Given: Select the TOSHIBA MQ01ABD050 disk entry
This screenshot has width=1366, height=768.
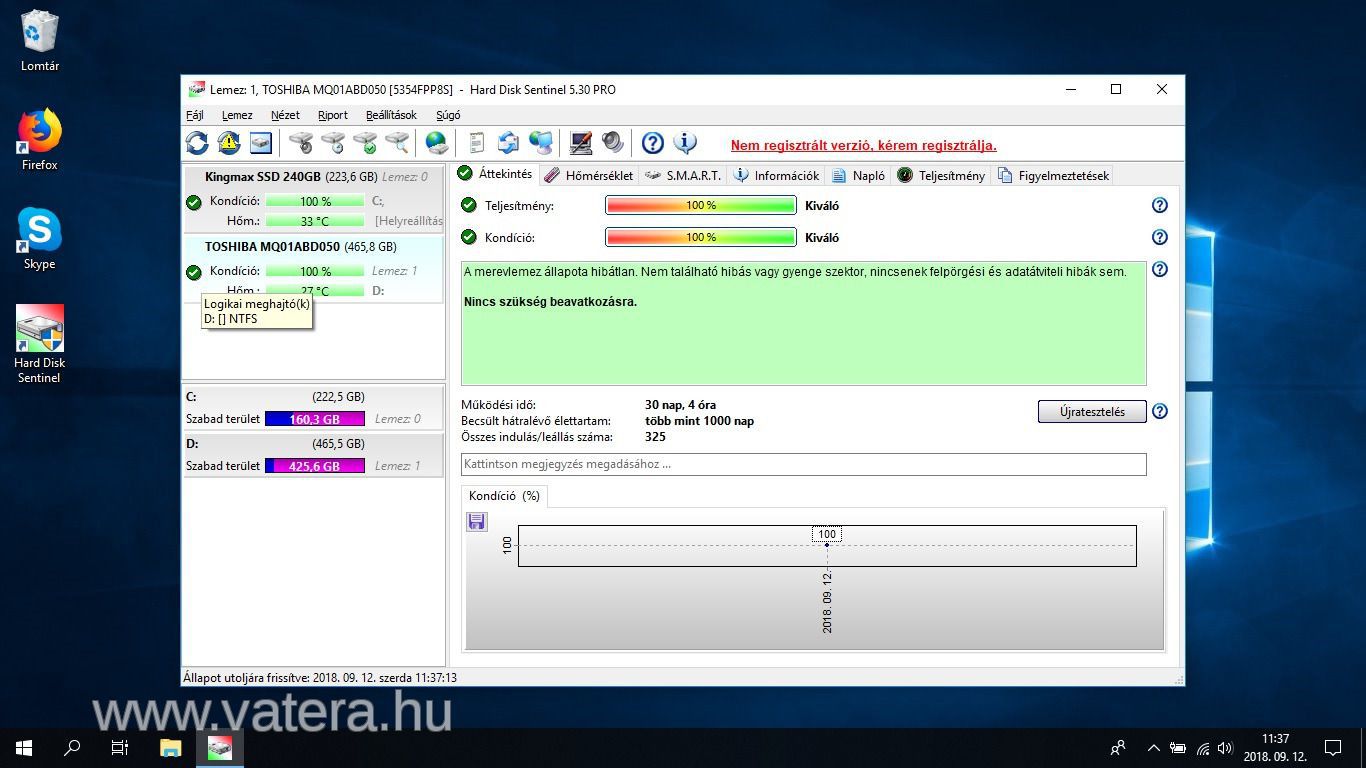Looking at the screenshot, I should 313,268.
